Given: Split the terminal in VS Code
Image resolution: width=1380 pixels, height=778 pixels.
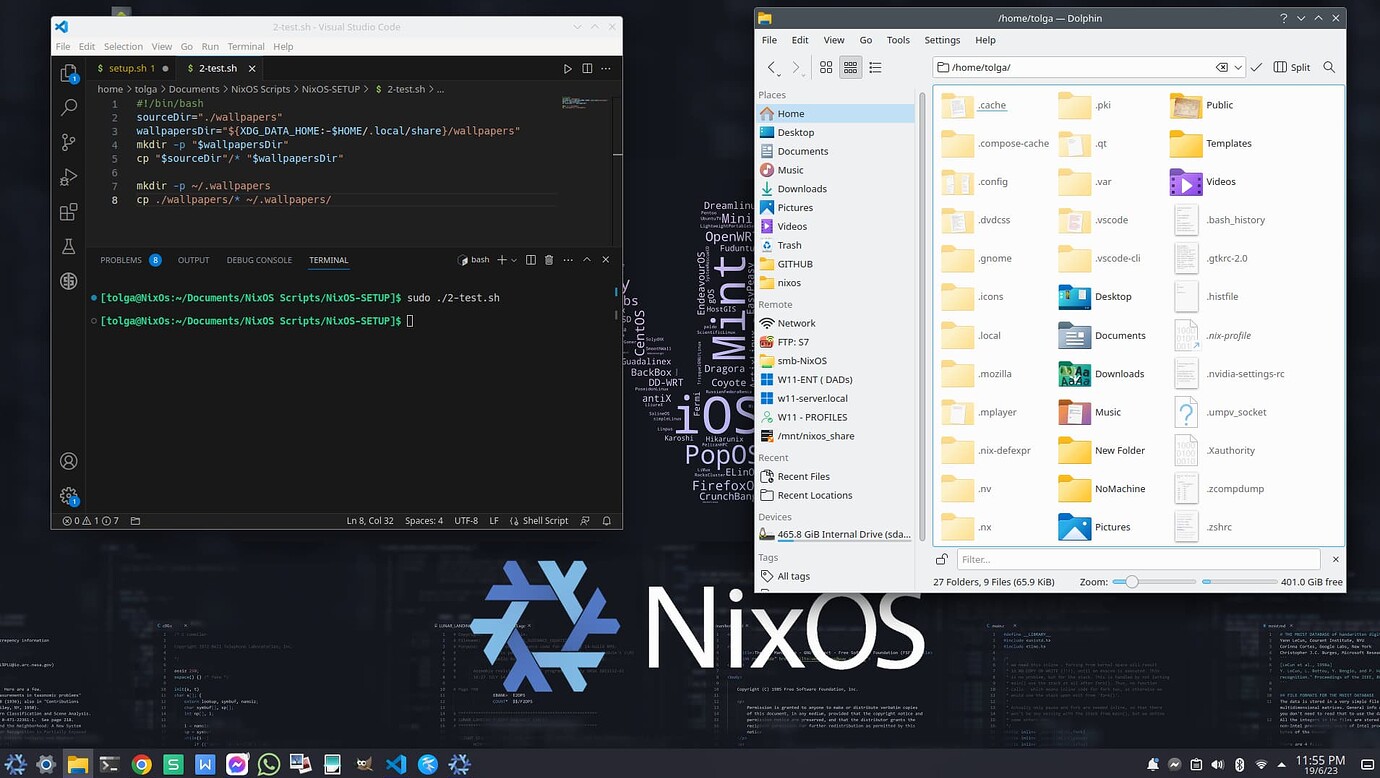Looking at the screenshot, I should point(532,259).
